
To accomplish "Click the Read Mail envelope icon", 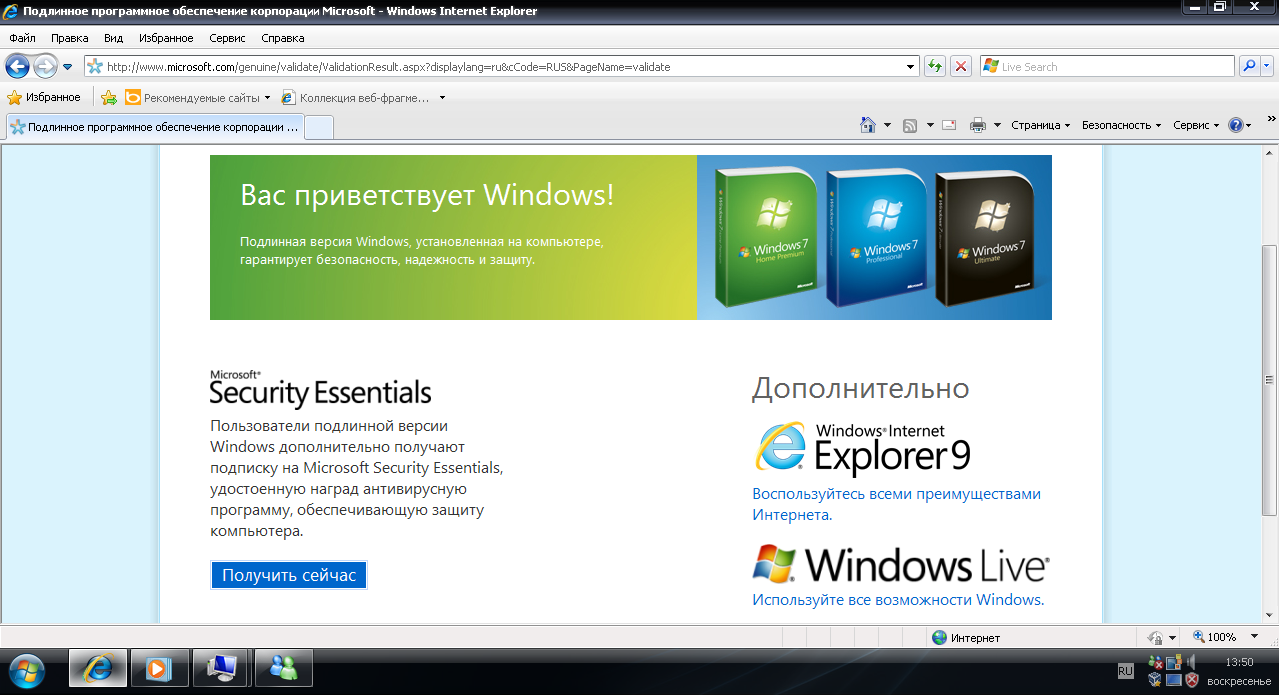I will 949,125.
